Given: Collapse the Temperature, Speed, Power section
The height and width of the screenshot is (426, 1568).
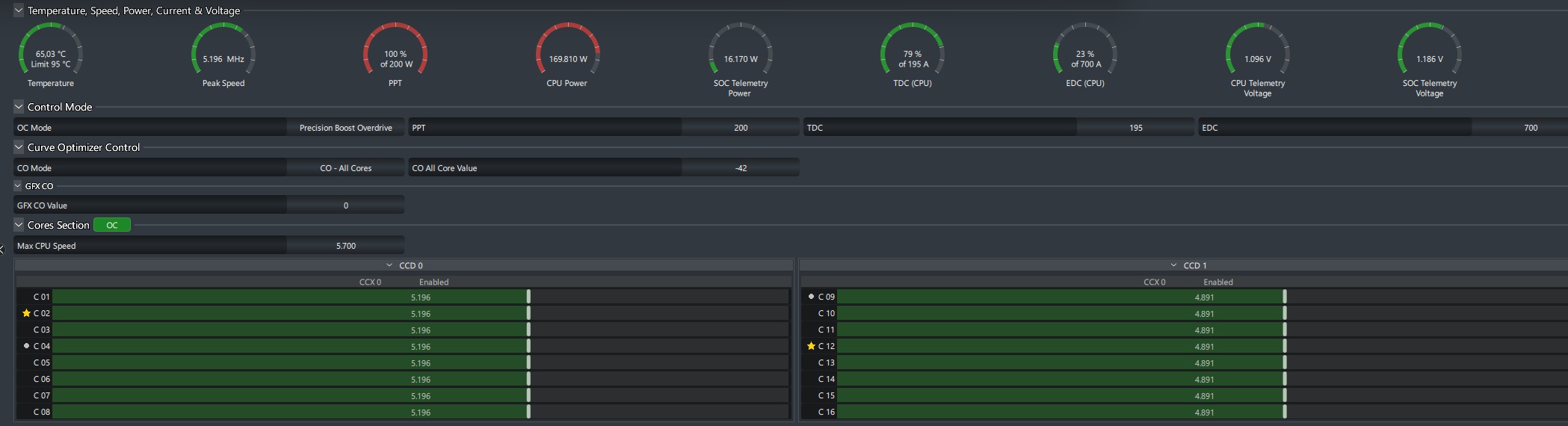Looking at the screenshot, I should pyautogui.click(x=19, y=10).
